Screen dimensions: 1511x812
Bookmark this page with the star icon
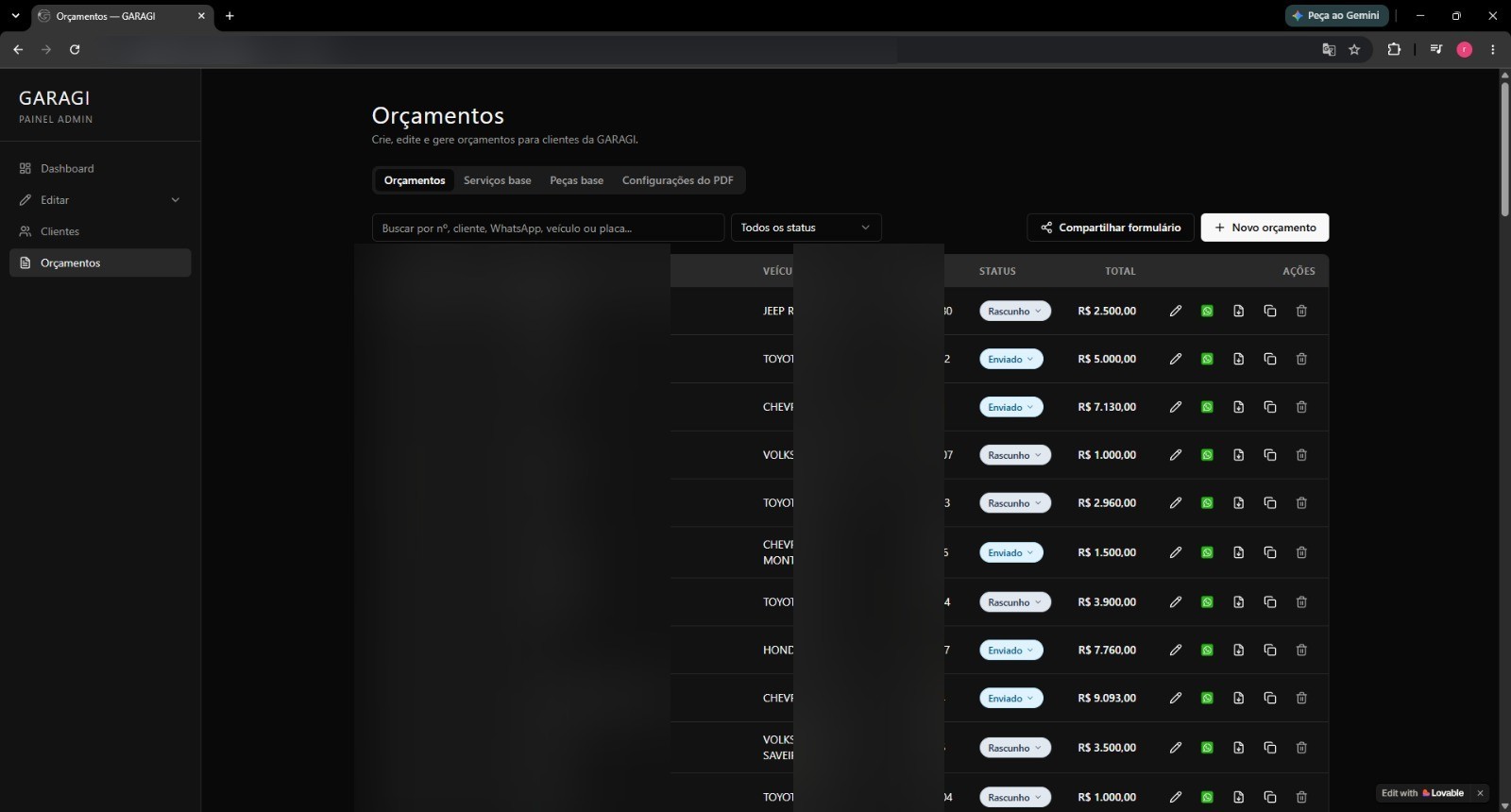click(1354, 49)
